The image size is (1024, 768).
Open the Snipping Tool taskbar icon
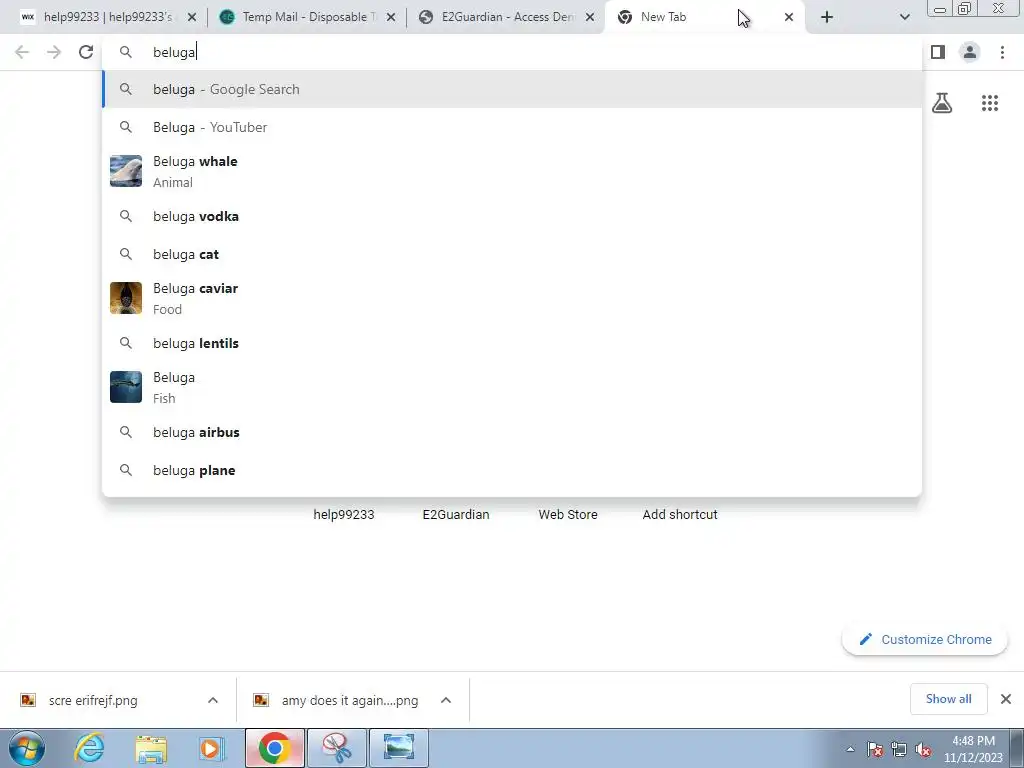pos(336,748)
